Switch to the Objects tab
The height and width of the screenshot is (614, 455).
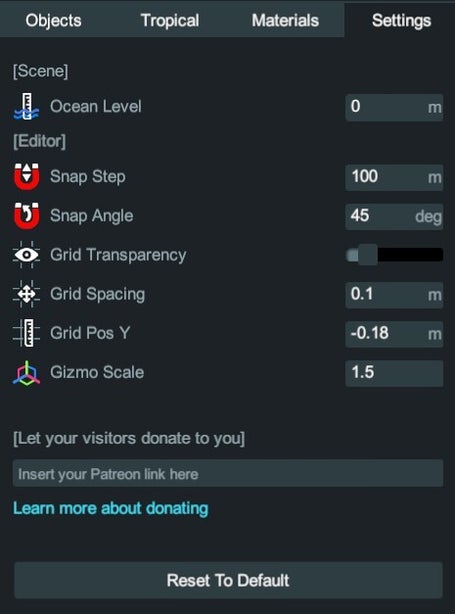coord(53,20)
